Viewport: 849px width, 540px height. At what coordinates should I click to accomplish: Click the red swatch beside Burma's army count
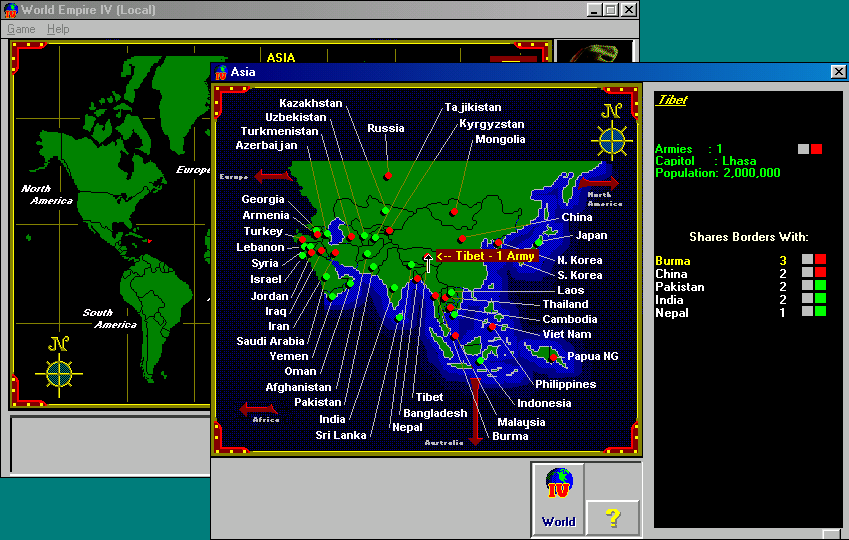click(820, 259)
